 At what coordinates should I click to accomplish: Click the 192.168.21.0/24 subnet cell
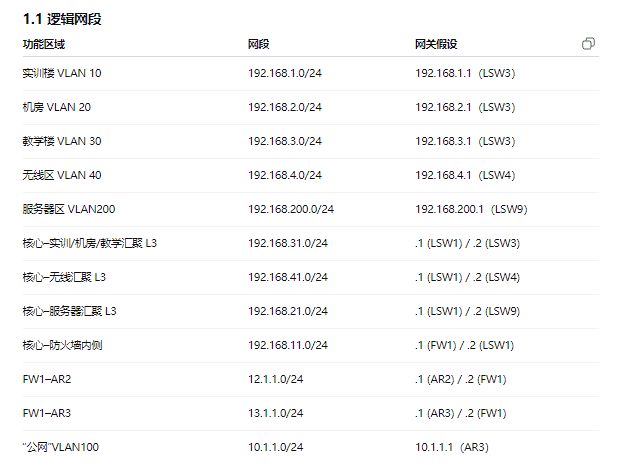point(288,311)
